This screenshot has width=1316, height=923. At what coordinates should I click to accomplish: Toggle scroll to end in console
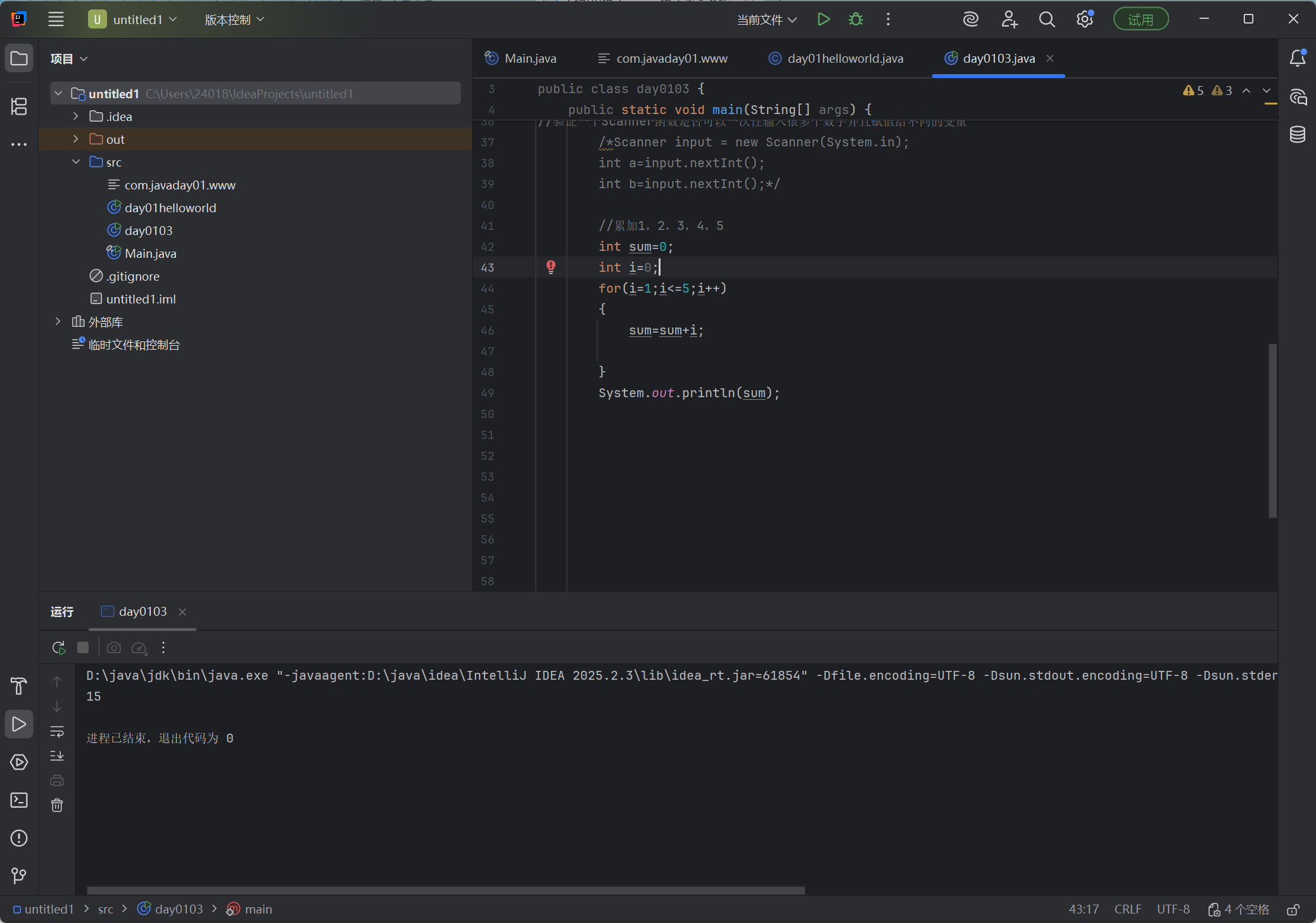(57, 756)
